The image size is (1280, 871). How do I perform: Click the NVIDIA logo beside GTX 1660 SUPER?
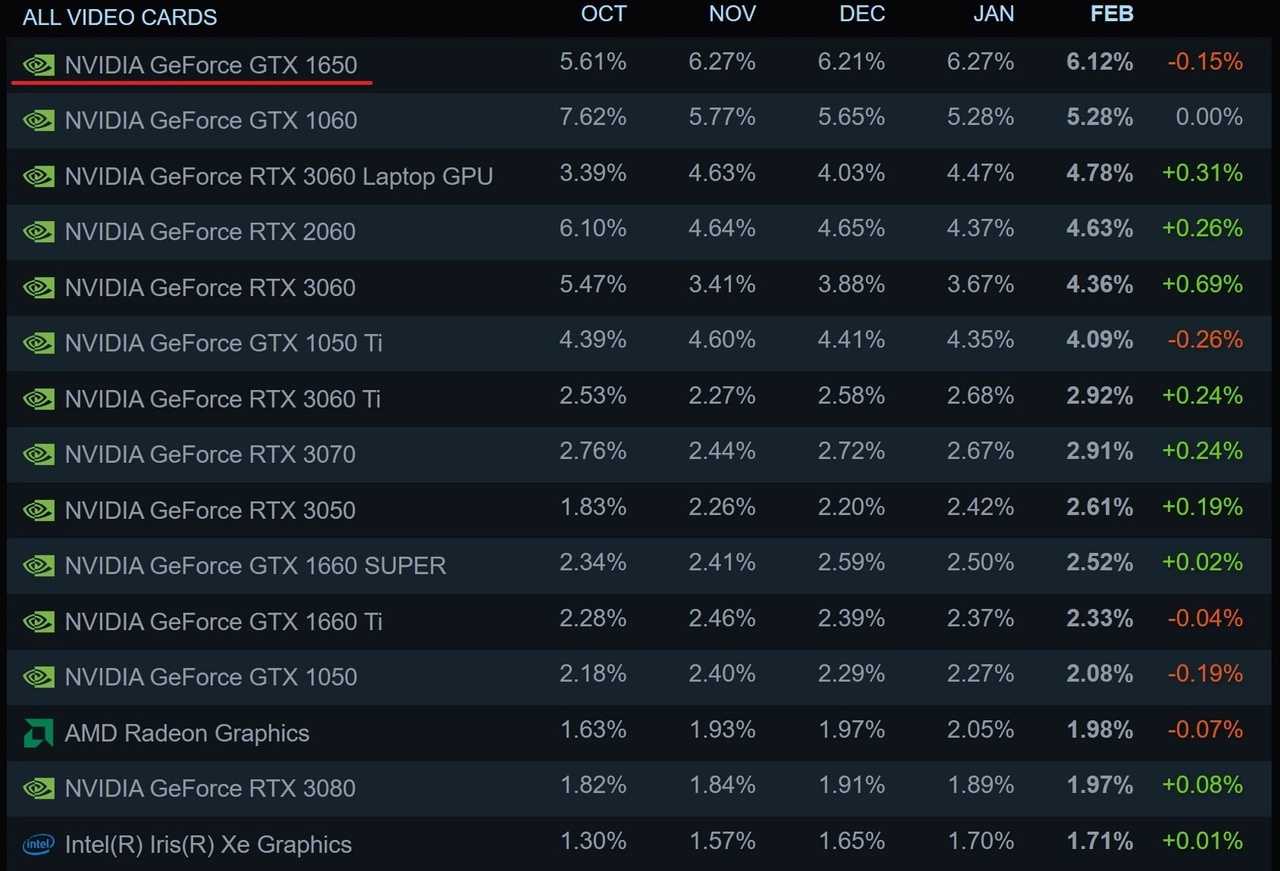click(39, 565)
